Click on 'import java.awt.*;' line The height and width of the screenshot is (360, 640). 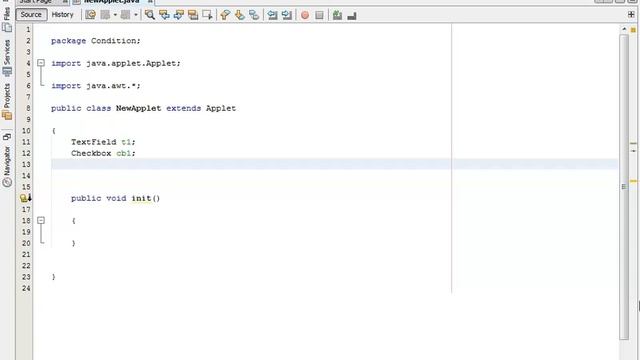96,86
